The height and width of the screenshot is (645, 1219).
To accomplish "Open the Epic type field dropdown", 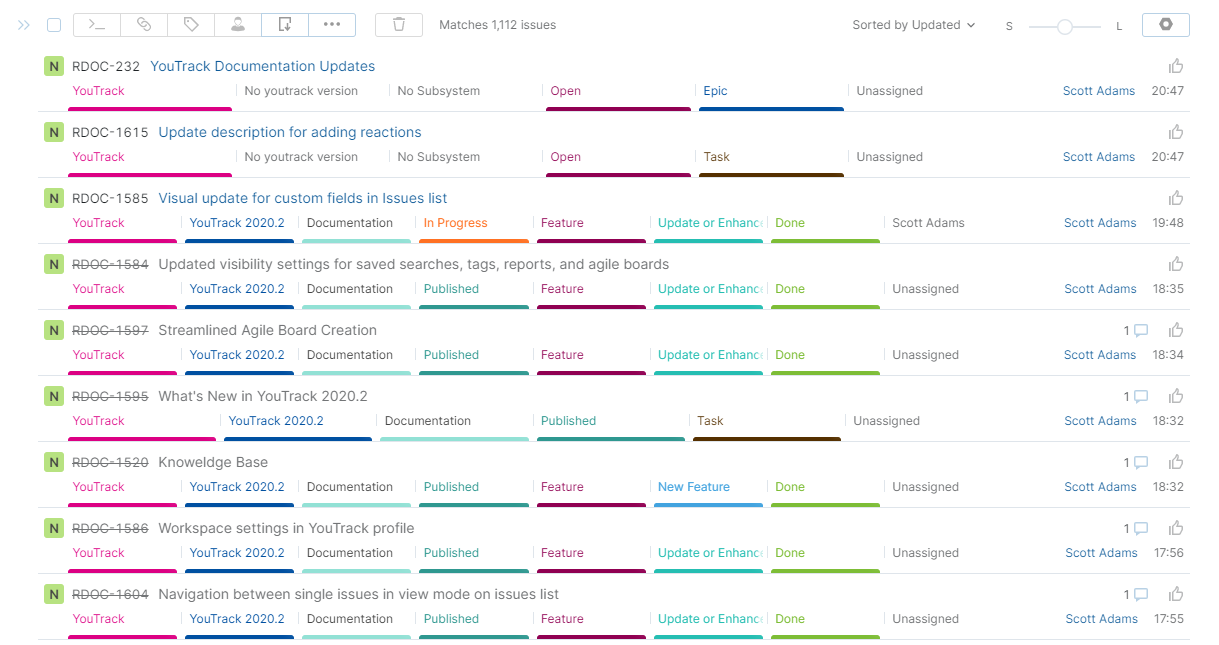I will (715, 91).
